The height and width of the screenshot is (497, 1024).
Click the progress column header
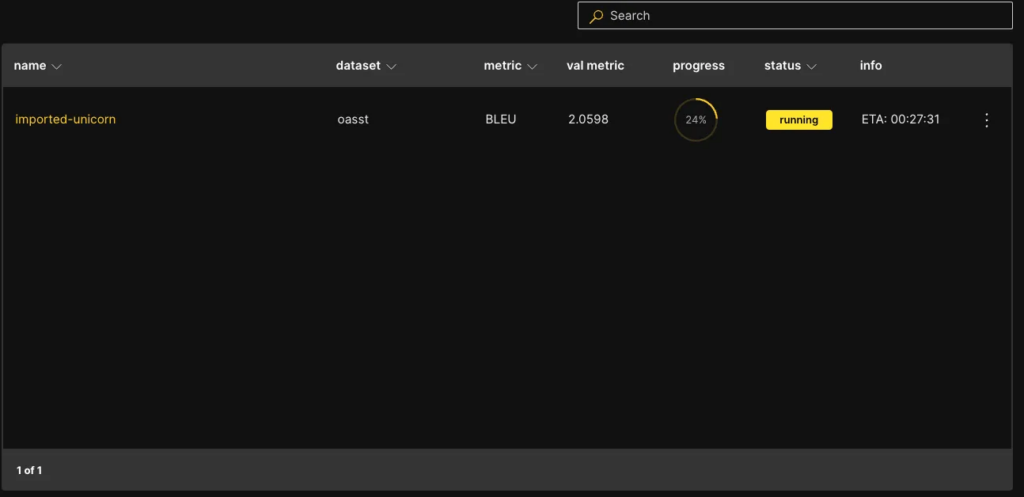(698, 66)
